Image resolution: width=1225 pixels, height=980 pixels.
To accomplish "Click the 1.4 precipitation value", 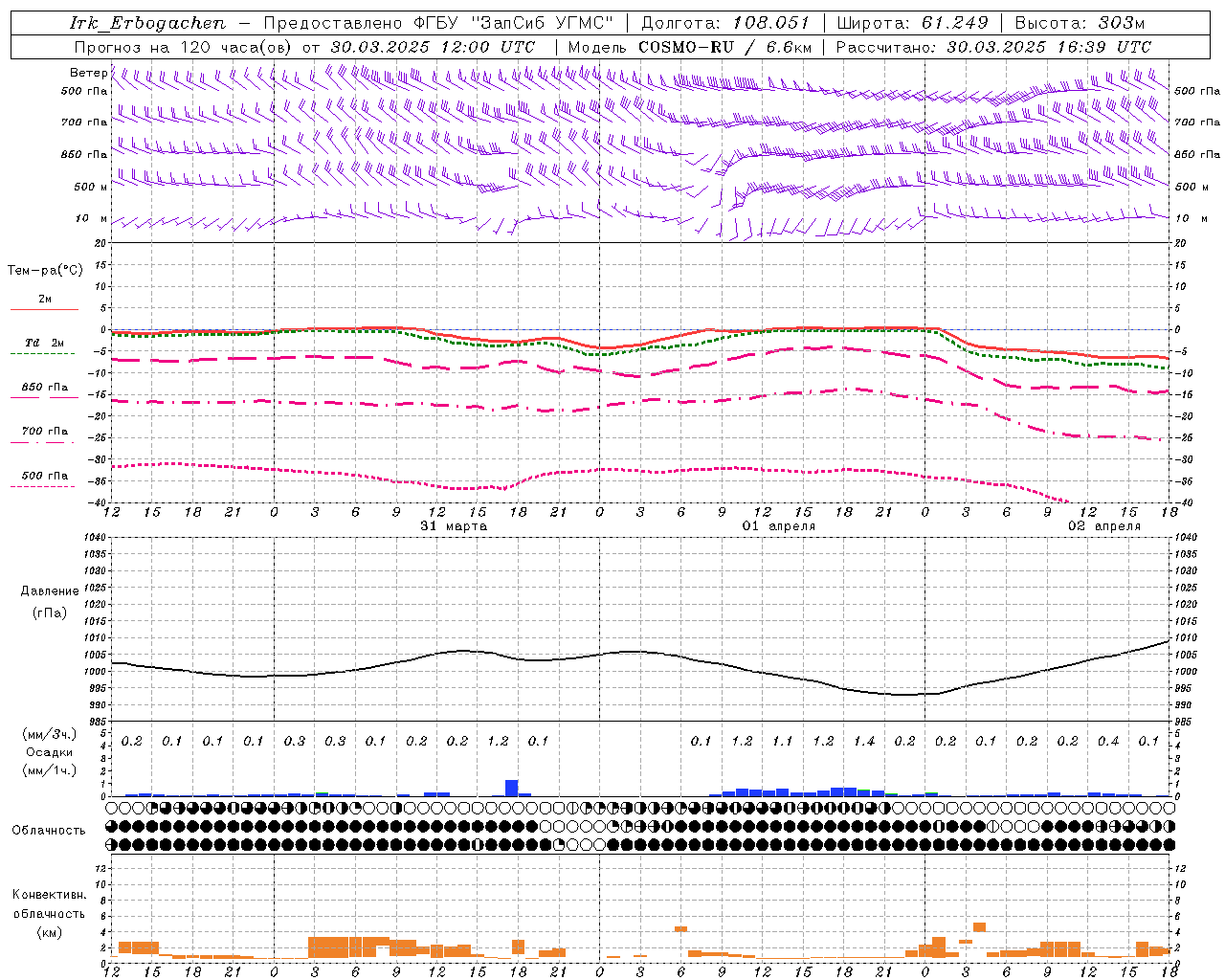I will pos(864,741).
